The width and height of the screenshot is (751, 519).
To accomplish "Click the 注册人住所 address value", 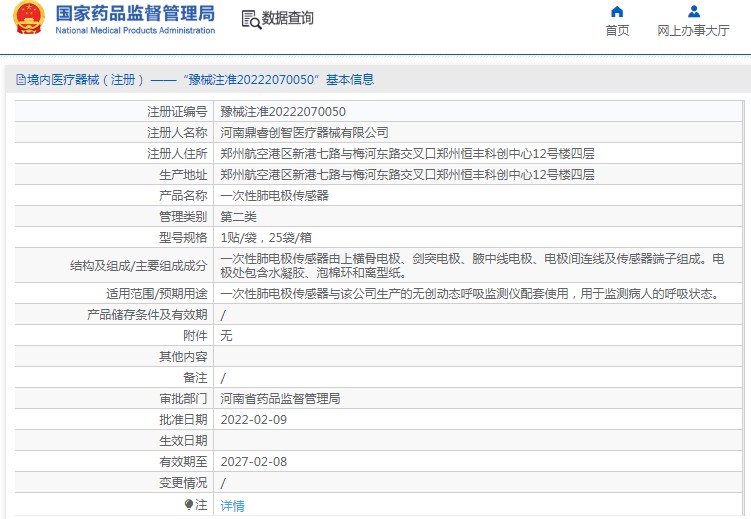I will coord(407,154).
